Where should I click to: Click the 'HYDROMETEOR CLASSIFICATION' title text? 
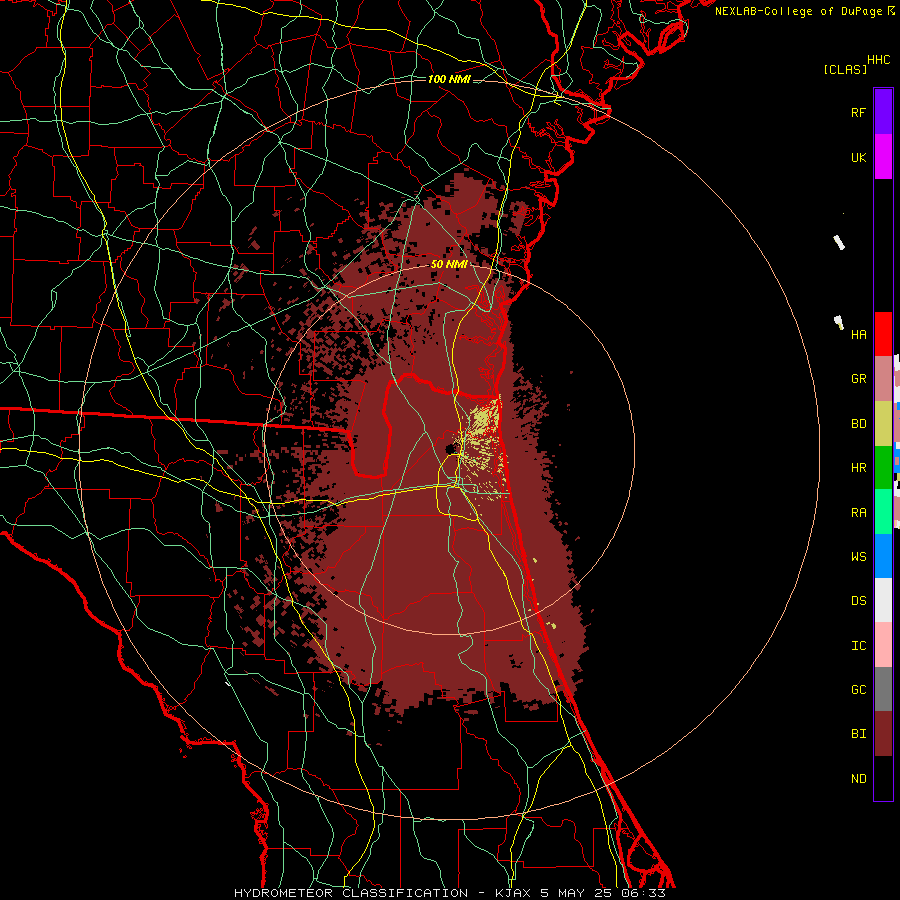pyautogui.click(x=351, y=893)
